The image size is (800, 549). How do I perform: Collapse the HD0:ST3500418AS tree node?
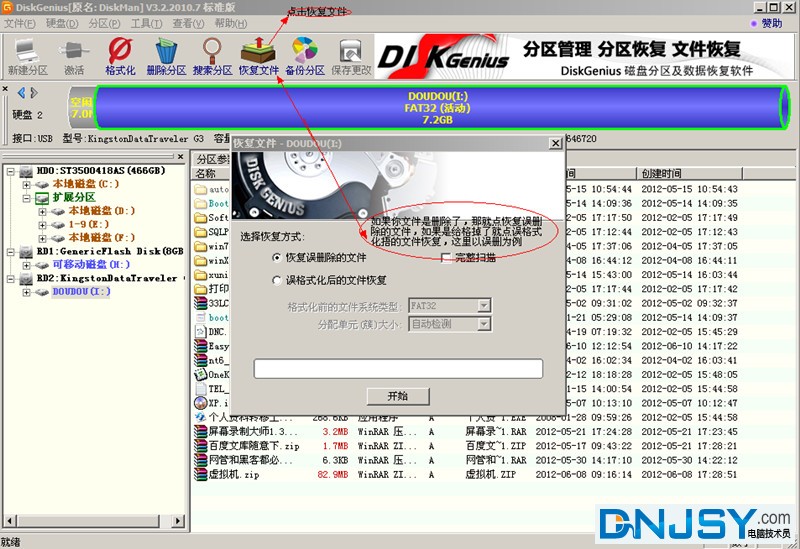[x=10, y=171]
